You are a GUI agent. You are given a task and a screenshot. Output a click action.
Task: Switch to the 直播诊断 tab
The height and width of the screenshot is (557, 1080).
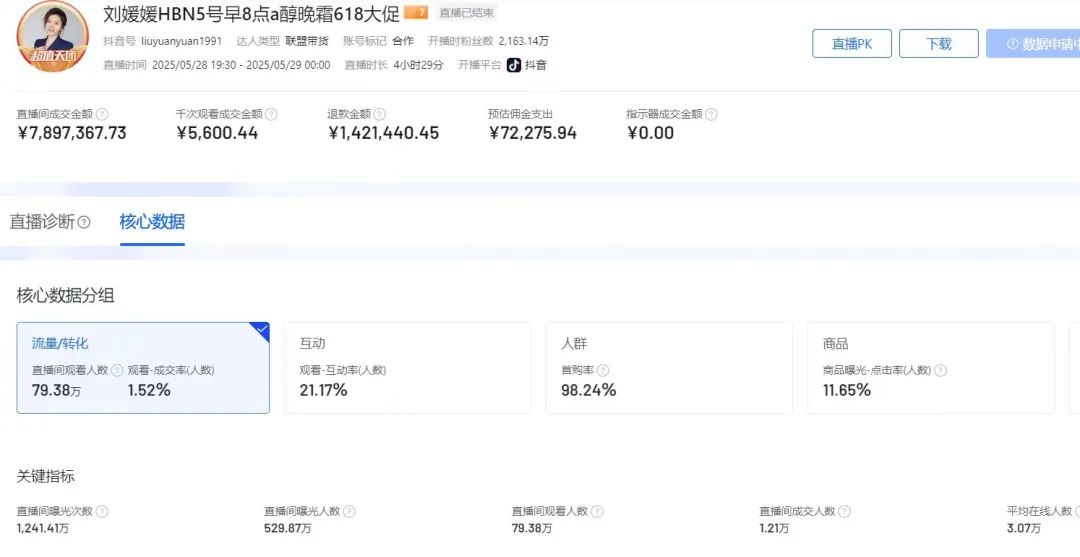(42, 222)
